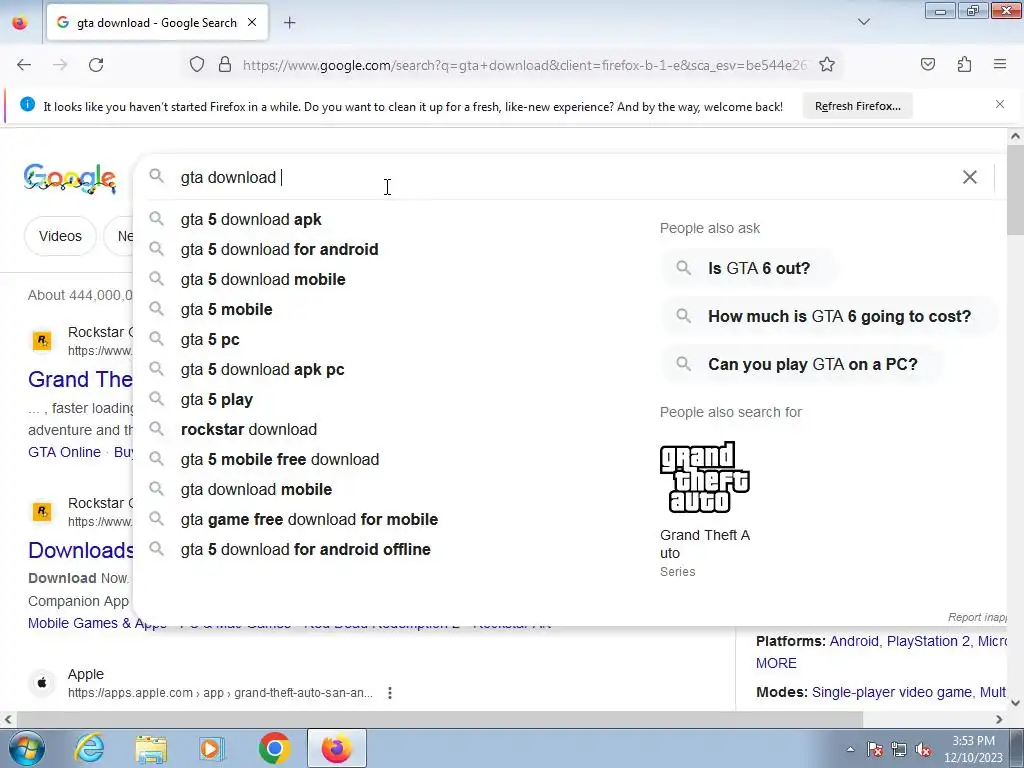Choose suggestion gta 5 download mobile

263,280
